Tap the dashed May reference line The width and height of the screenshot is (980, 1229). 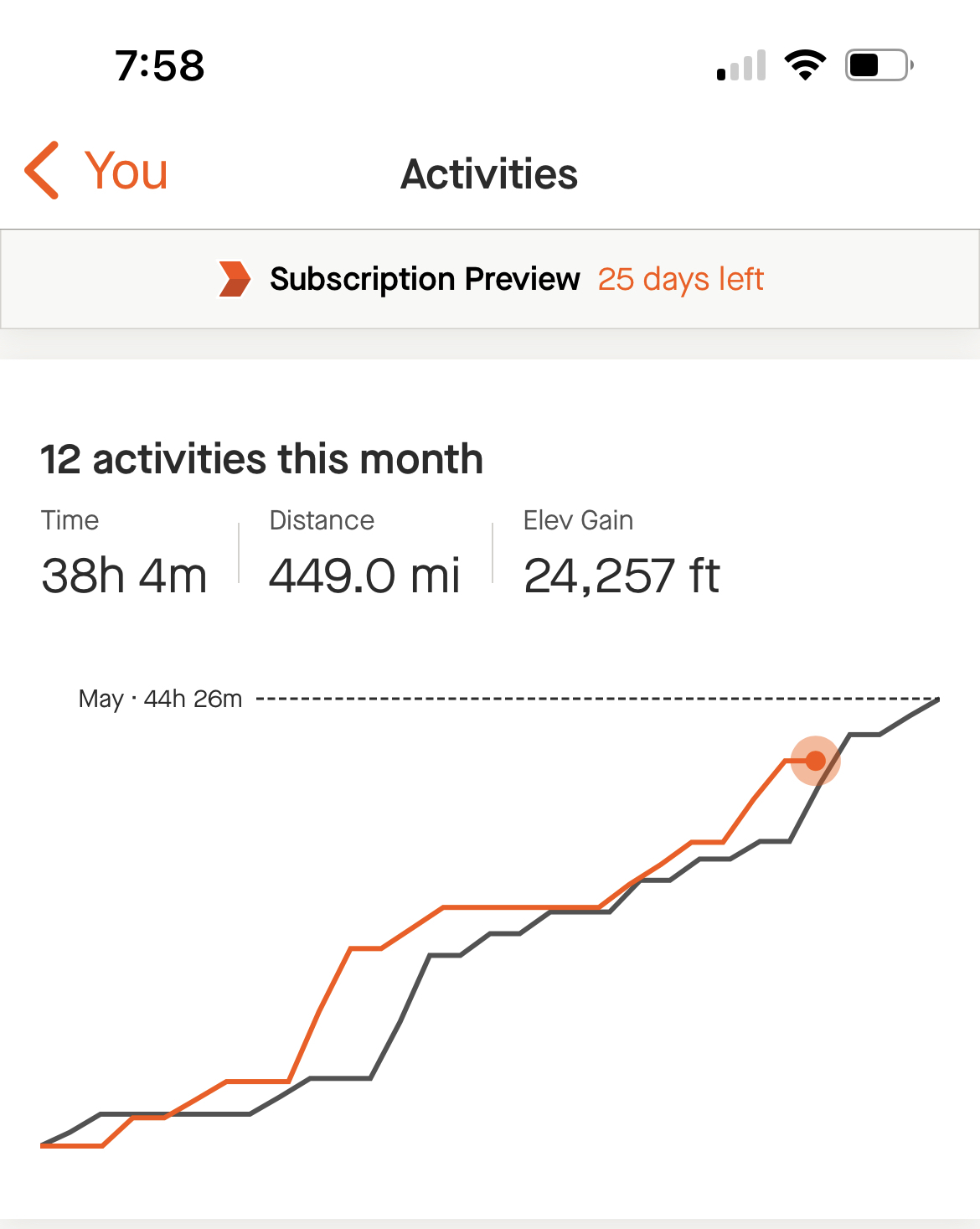point(596,699)
